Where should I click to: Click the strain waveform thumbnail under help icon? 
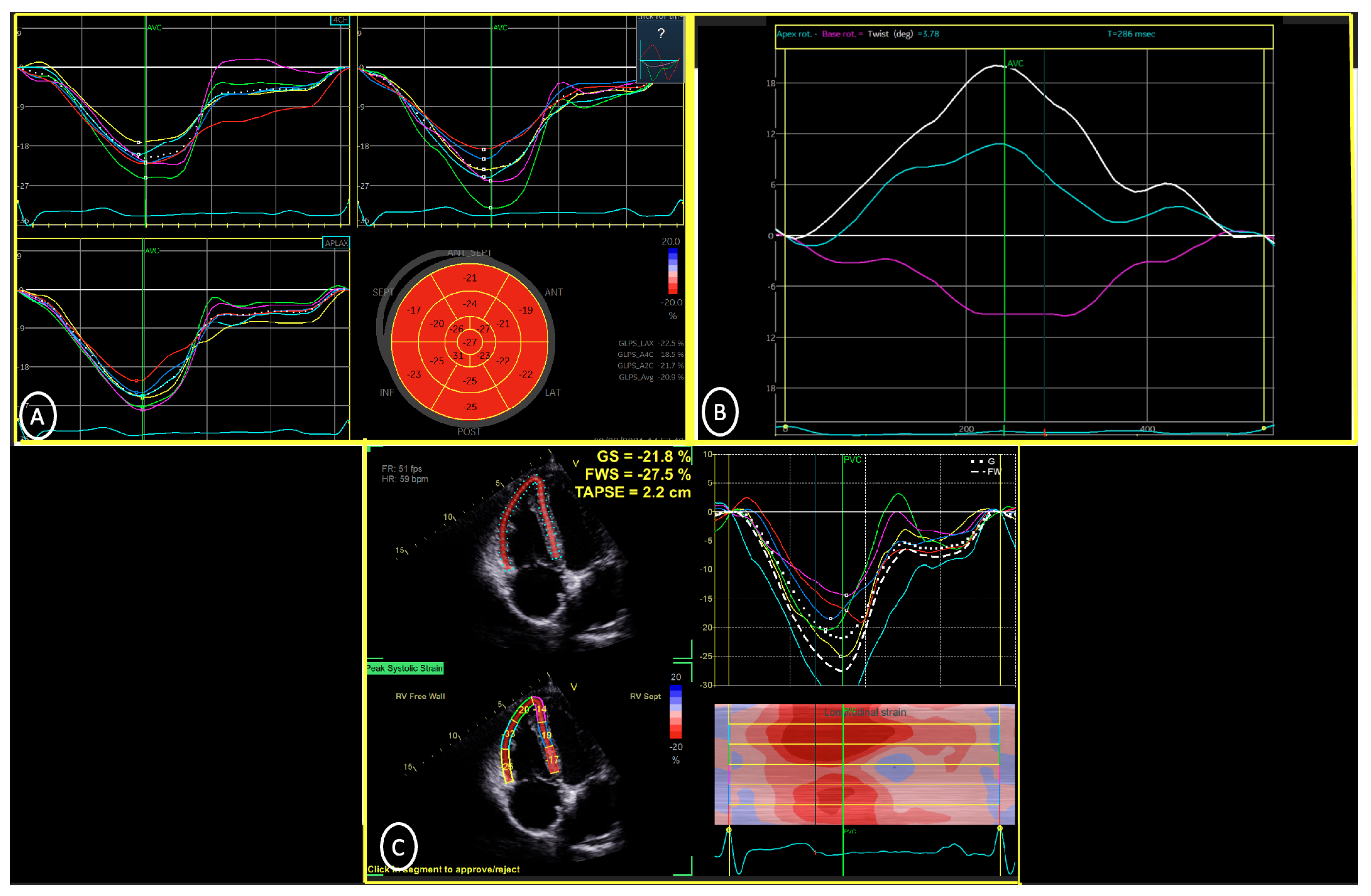coord(660,63)
